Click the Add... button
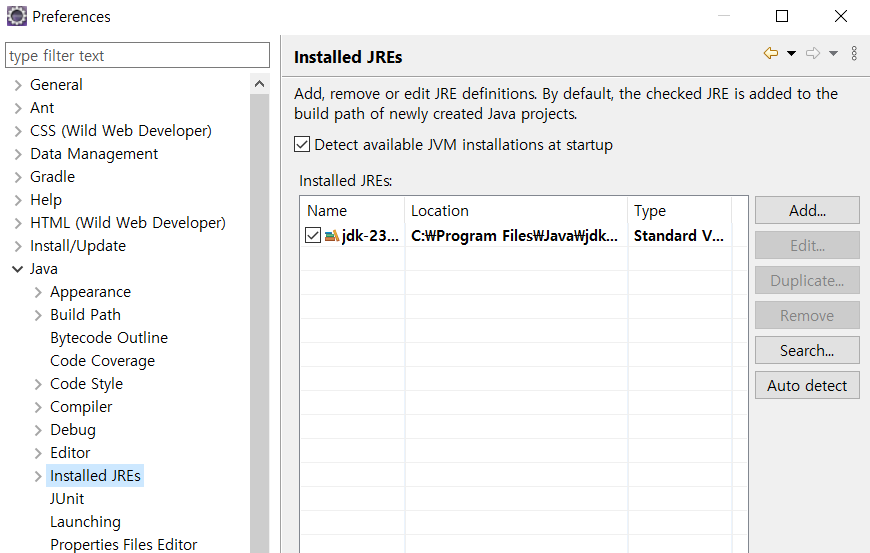This screenshot has width=870, height=553. click(807, 210)
